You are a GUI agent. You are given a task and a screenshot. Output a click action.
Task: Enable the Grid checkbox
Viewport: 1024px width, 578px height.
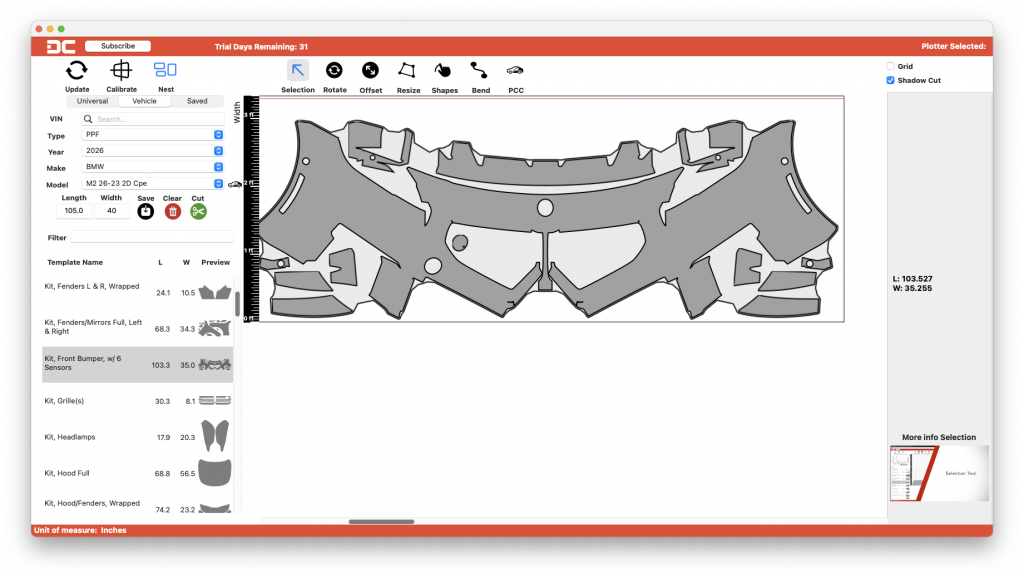coord(891,67)
